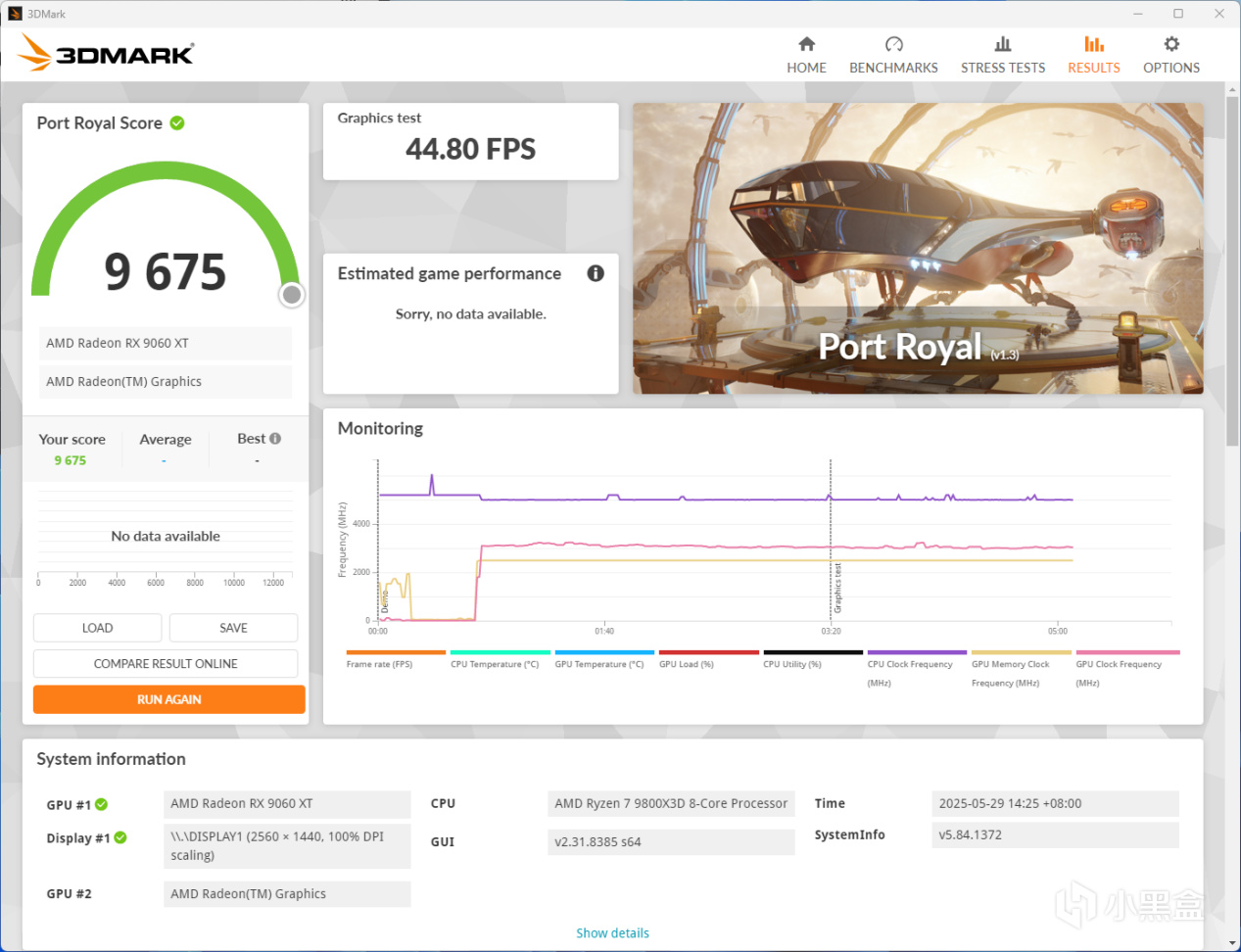Click the green check beside GPU #1
This screenshot has width=1241, height=952.
pos(102,805)
